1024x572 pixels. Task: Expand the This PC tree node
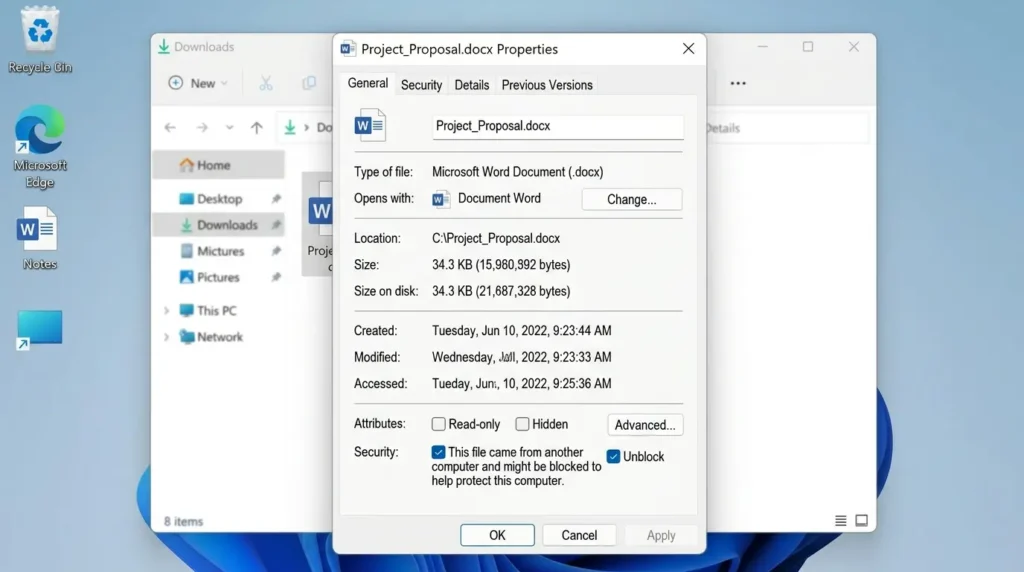coord(167,311)
